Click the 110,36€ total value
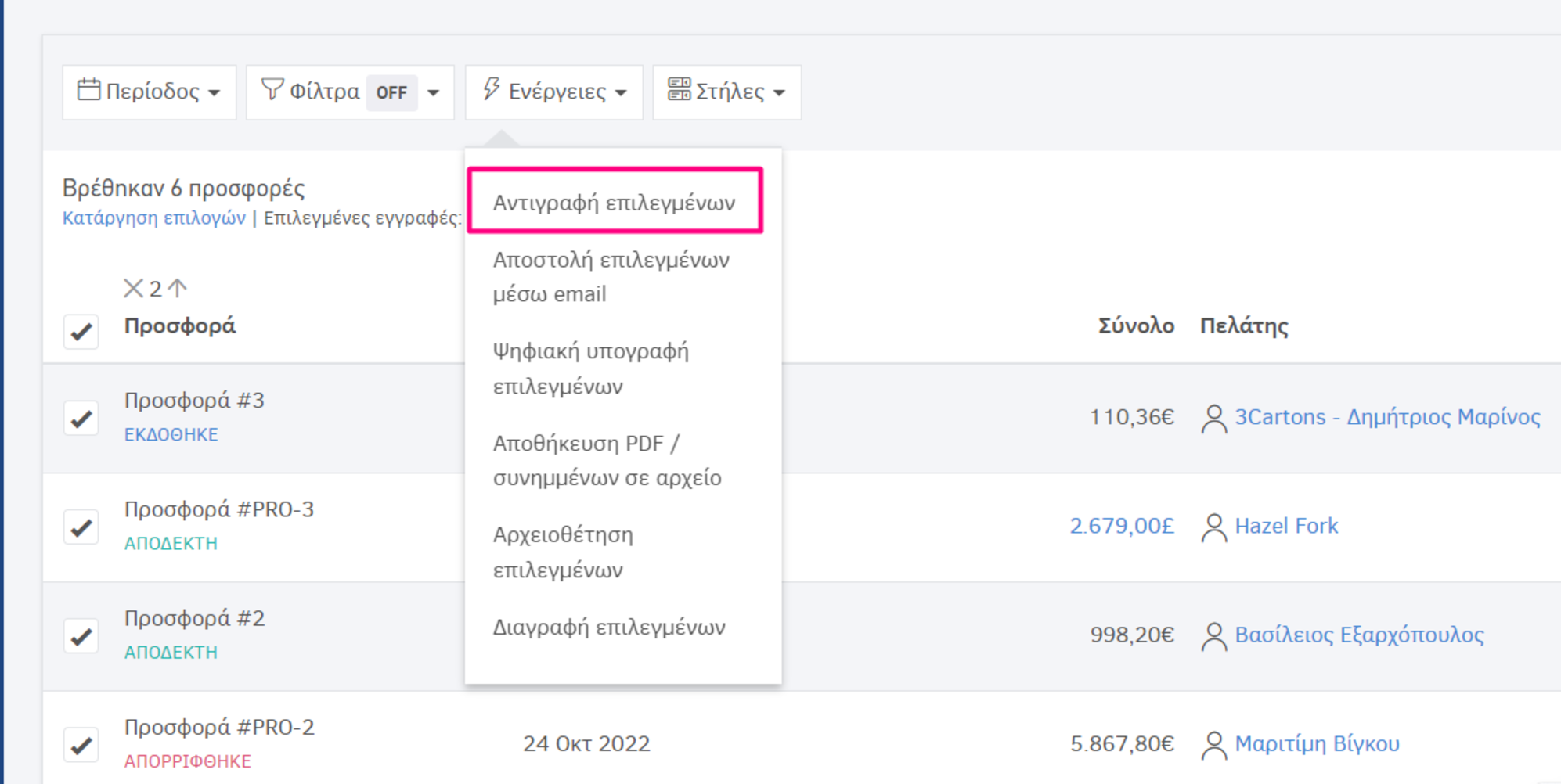 click(1132, 417)
